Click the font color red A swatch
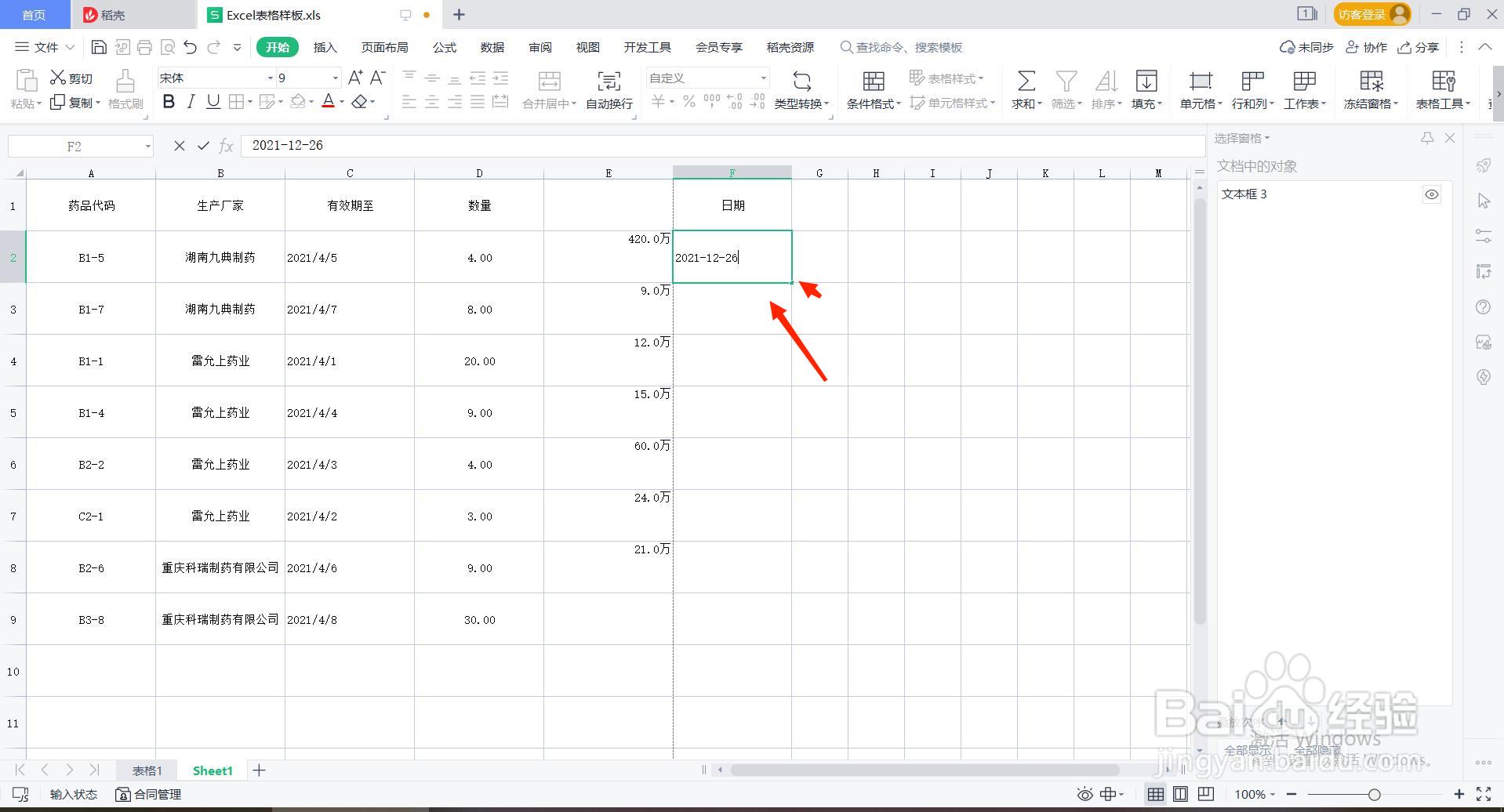 (x=329, y=102)
